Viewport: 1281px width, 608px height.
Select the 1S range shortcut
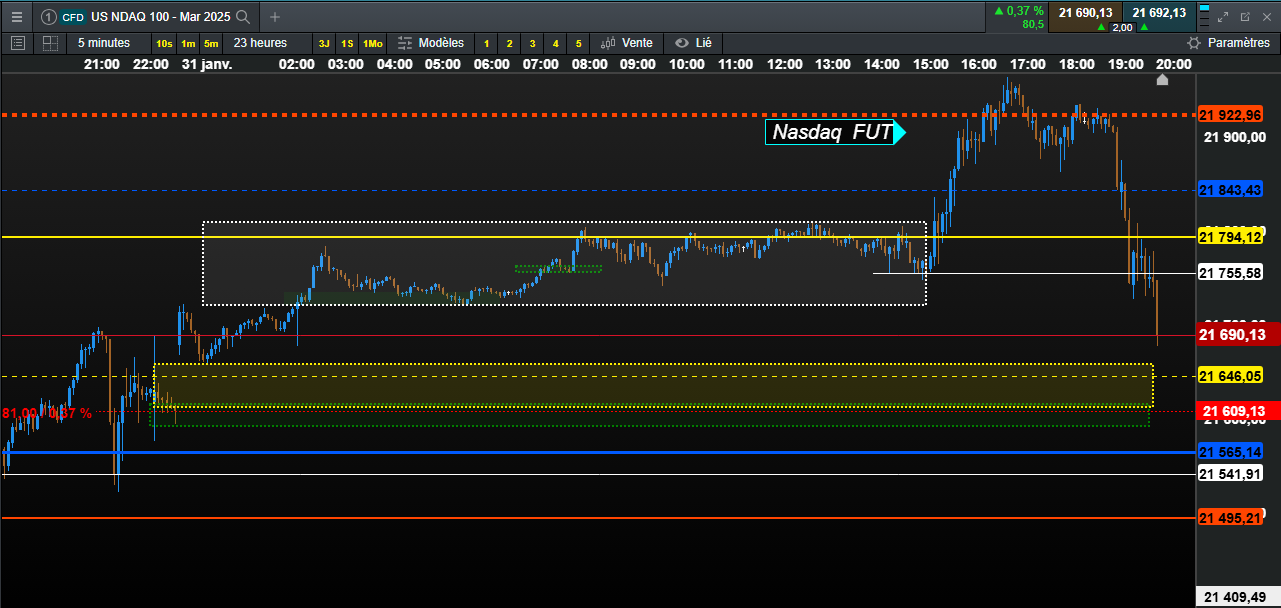(x=347, y=44)
